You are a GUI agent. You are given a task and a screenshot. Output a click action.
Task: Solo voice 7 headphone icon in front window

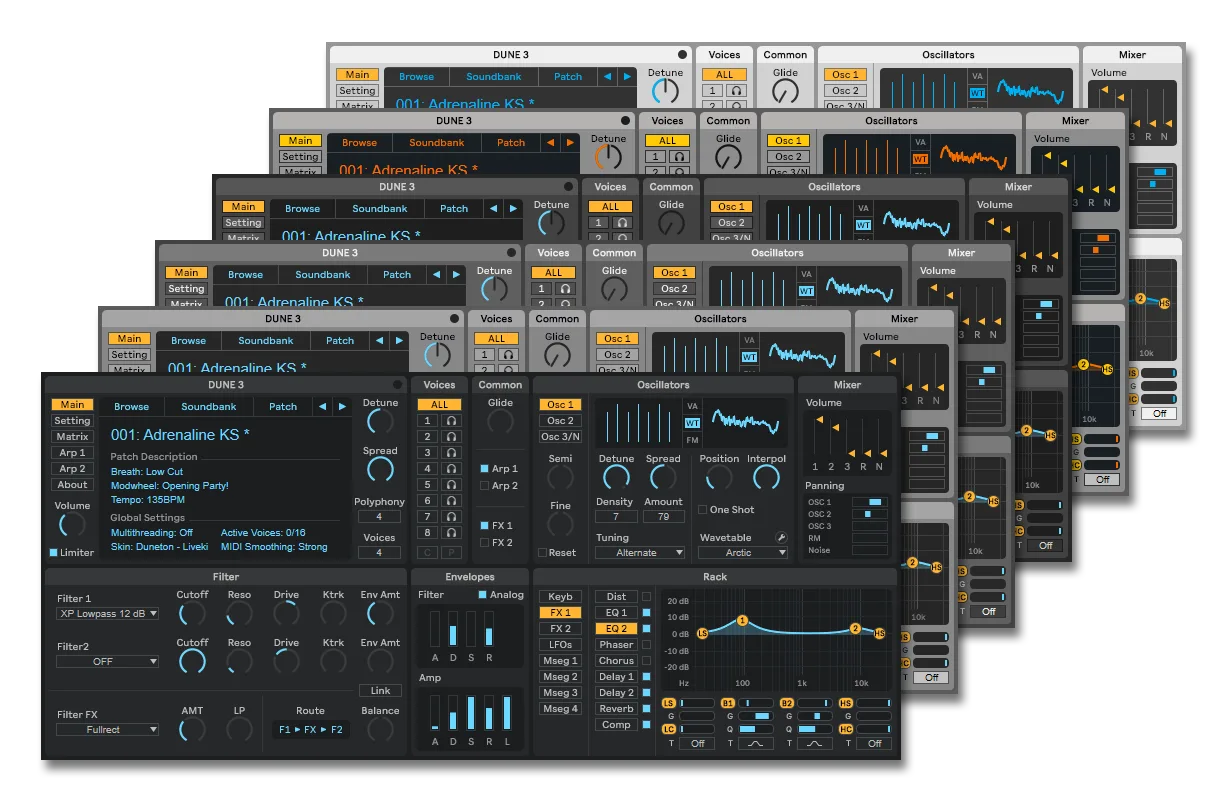[x=453, y=517]
